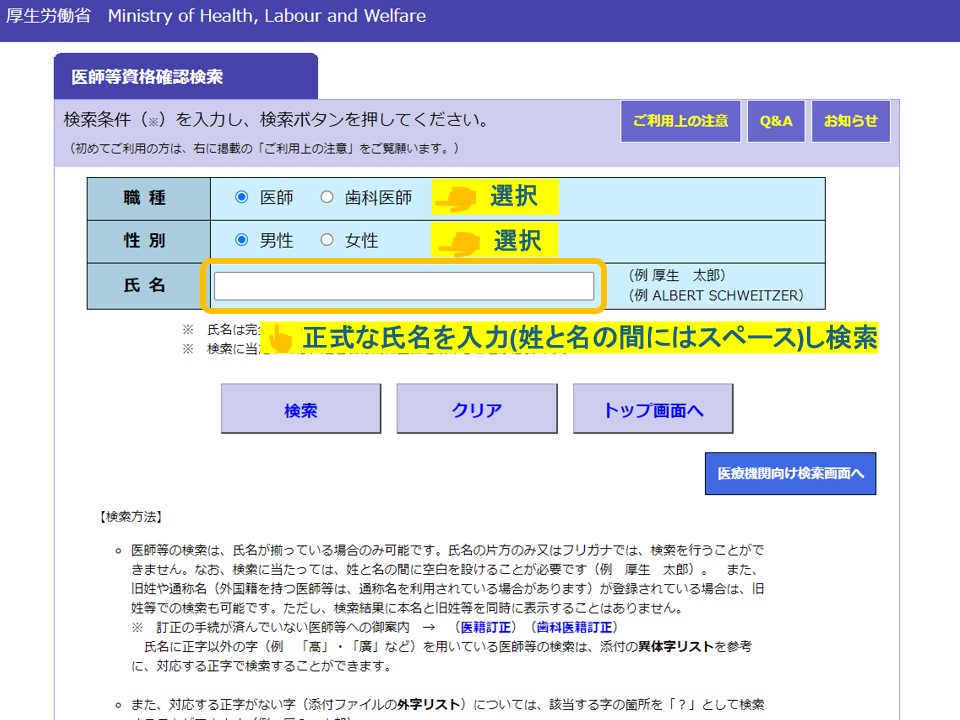This screenshot has width=960, height=720.
Task: Click the upward finger icon before 正式な氏名を入力
Action: 281,339
